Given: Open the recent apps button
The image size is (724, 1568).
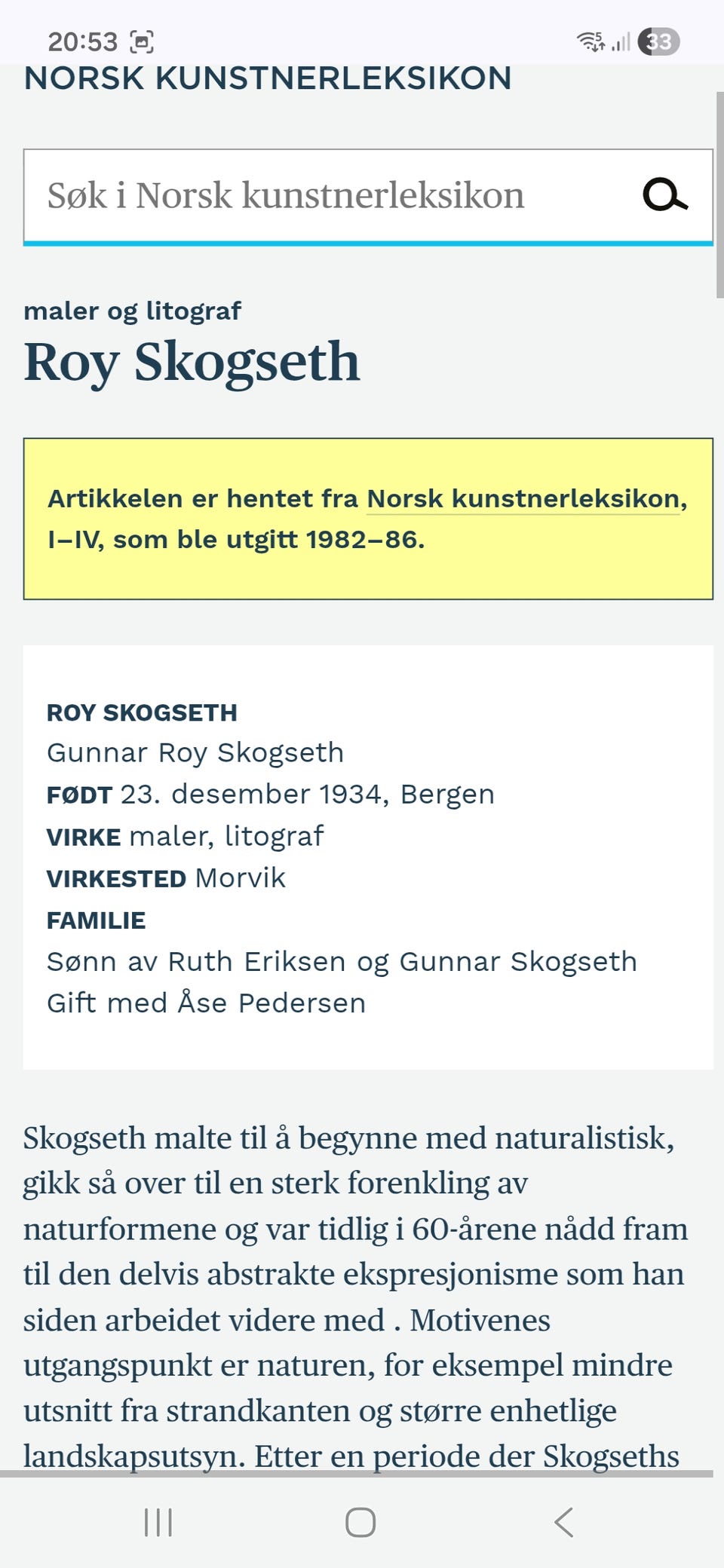Looking at the screenshot, I should 158,1522.
